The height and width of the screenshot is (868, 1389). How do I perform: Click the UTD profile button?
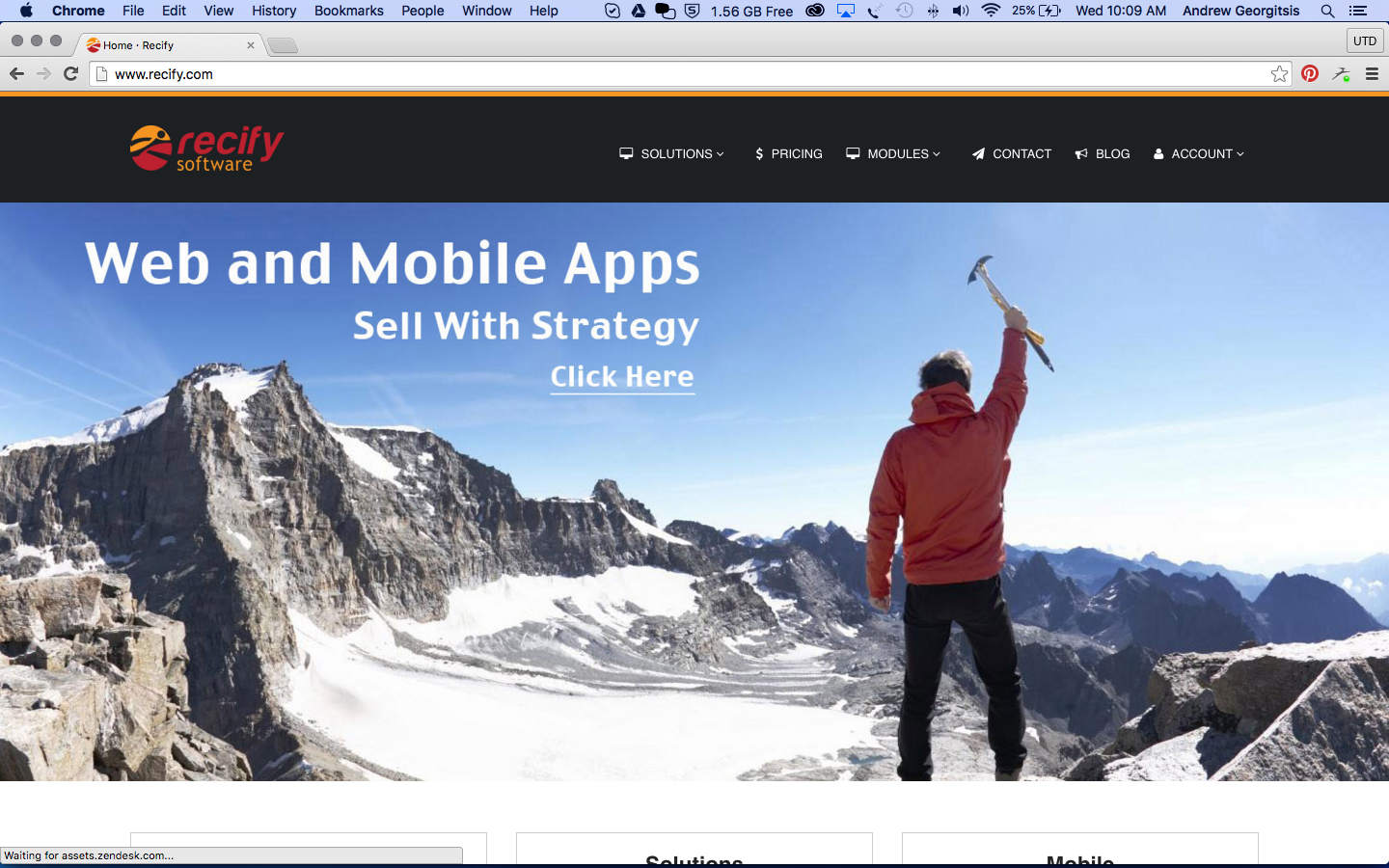1364,41
